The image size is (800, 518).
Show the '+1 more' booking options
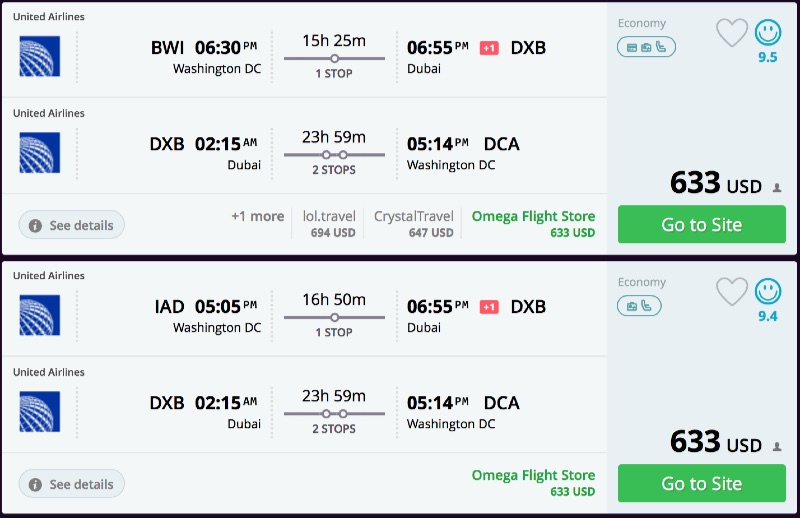[257, 216]
